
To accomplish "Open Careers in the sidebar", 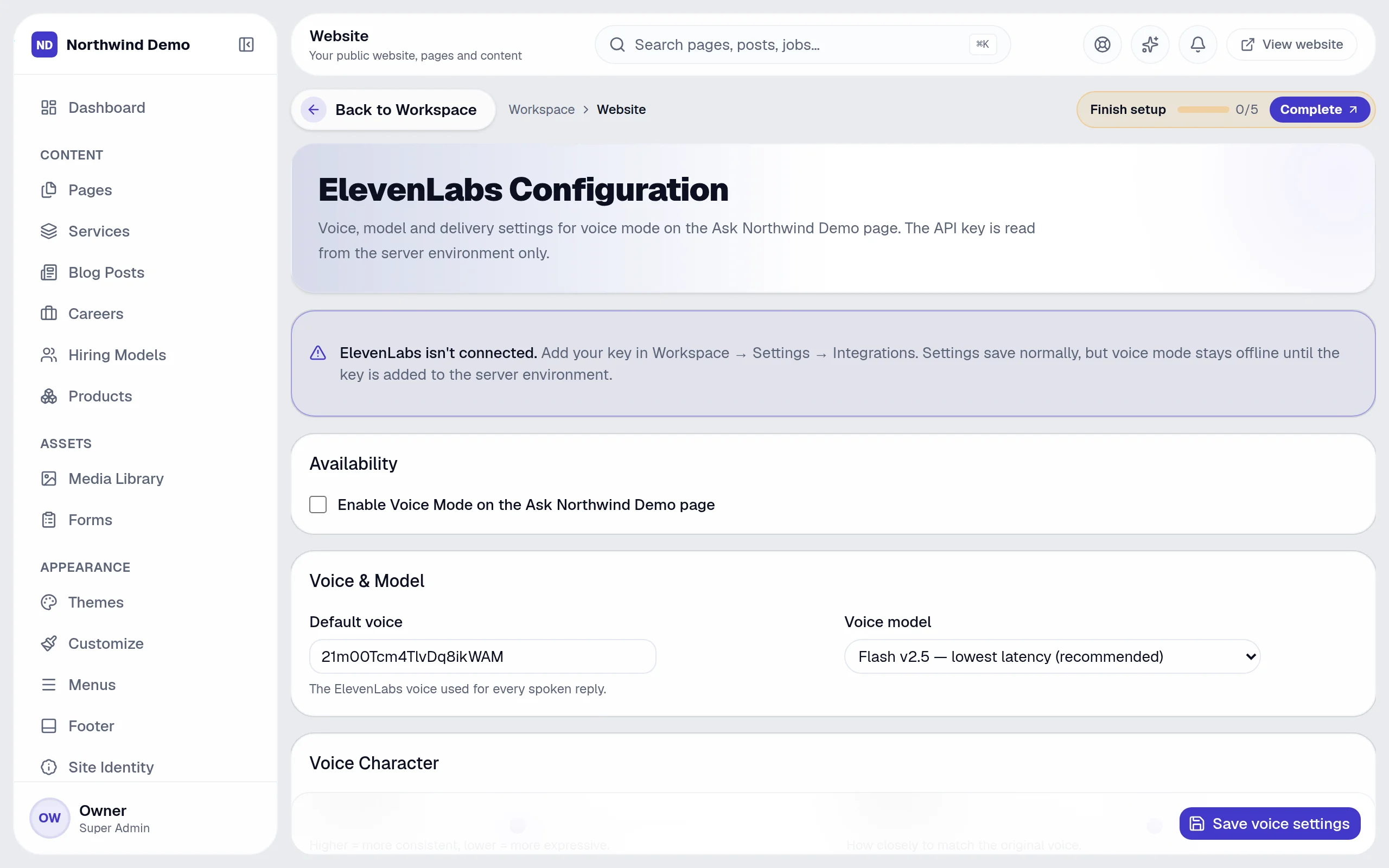I will [x=145, y=314].
